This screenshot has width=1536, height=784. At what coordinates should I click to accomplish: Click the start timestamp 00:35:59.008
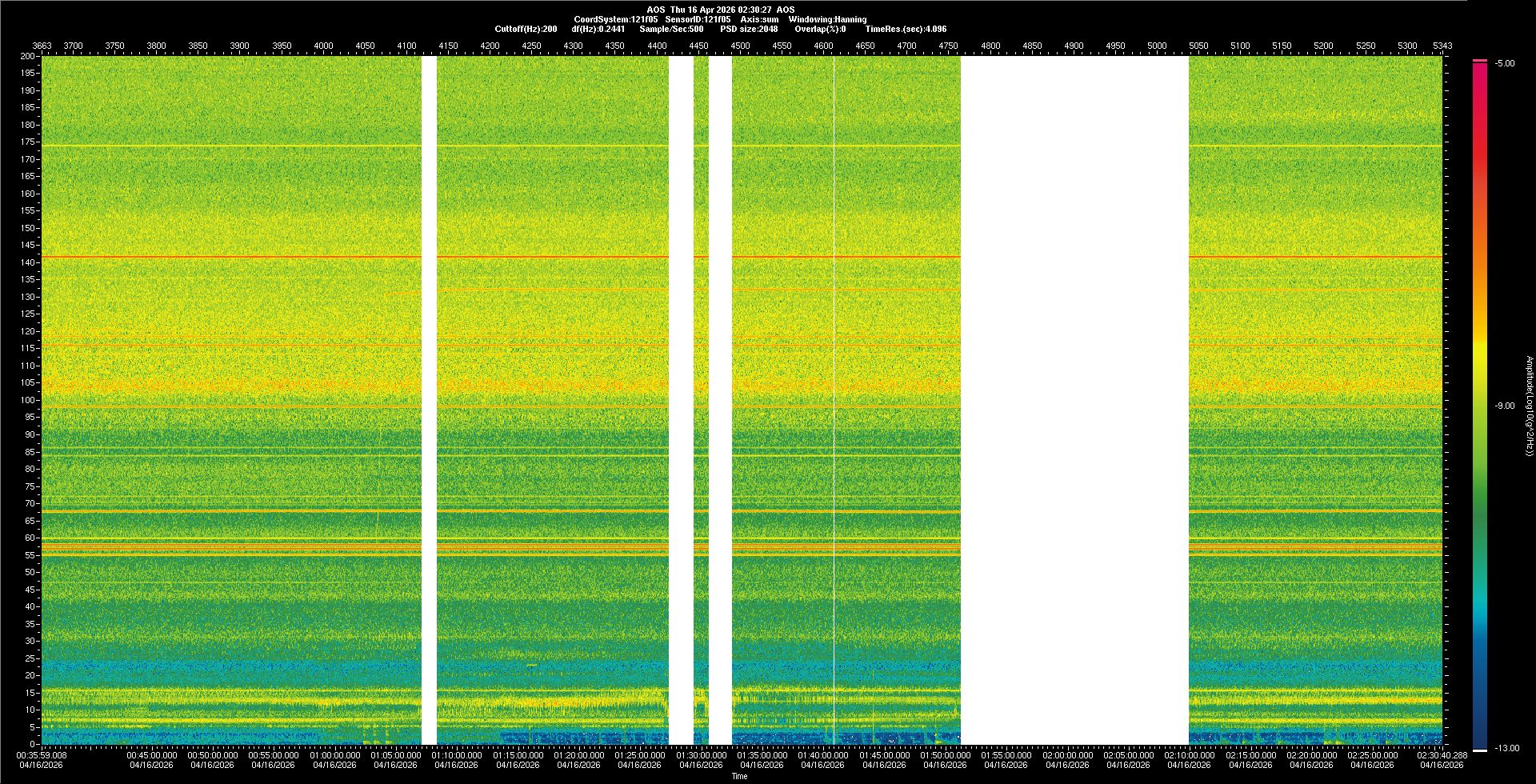click(x=42, y=755)
